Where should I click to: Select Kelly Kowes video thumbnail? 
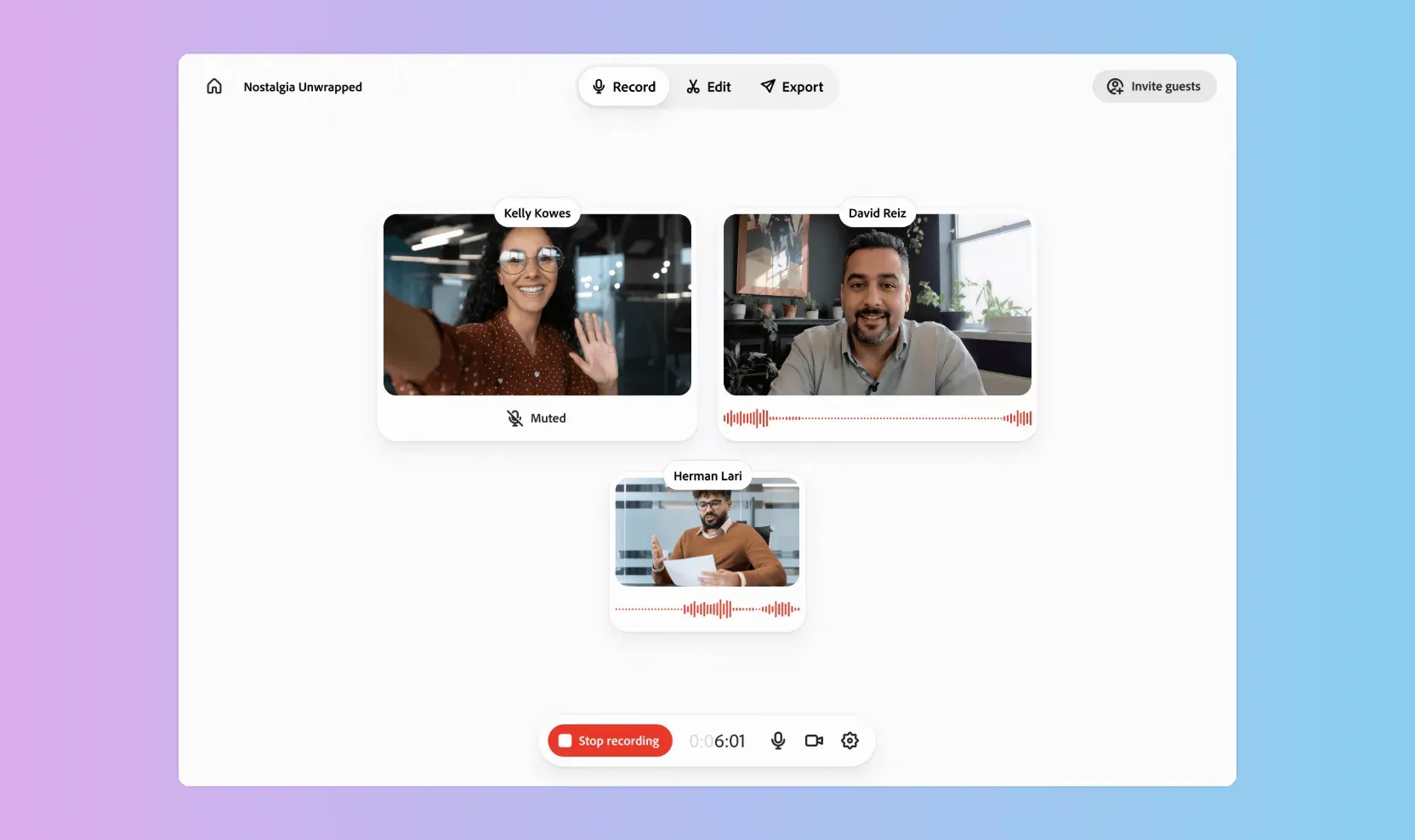coord(537,306)
